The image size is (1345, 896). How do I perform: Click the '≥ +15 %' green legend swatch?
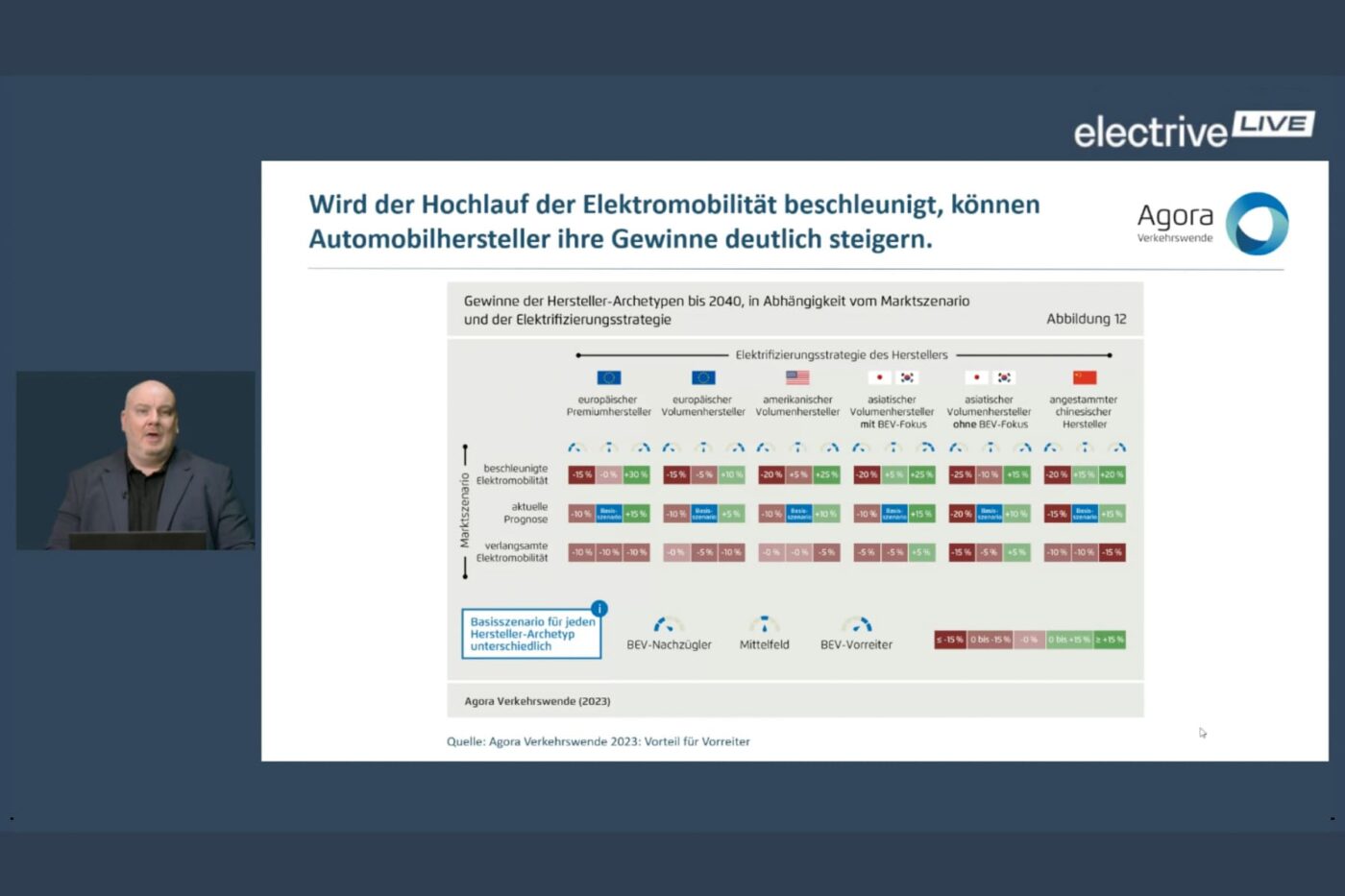[x=1109, y=640]
